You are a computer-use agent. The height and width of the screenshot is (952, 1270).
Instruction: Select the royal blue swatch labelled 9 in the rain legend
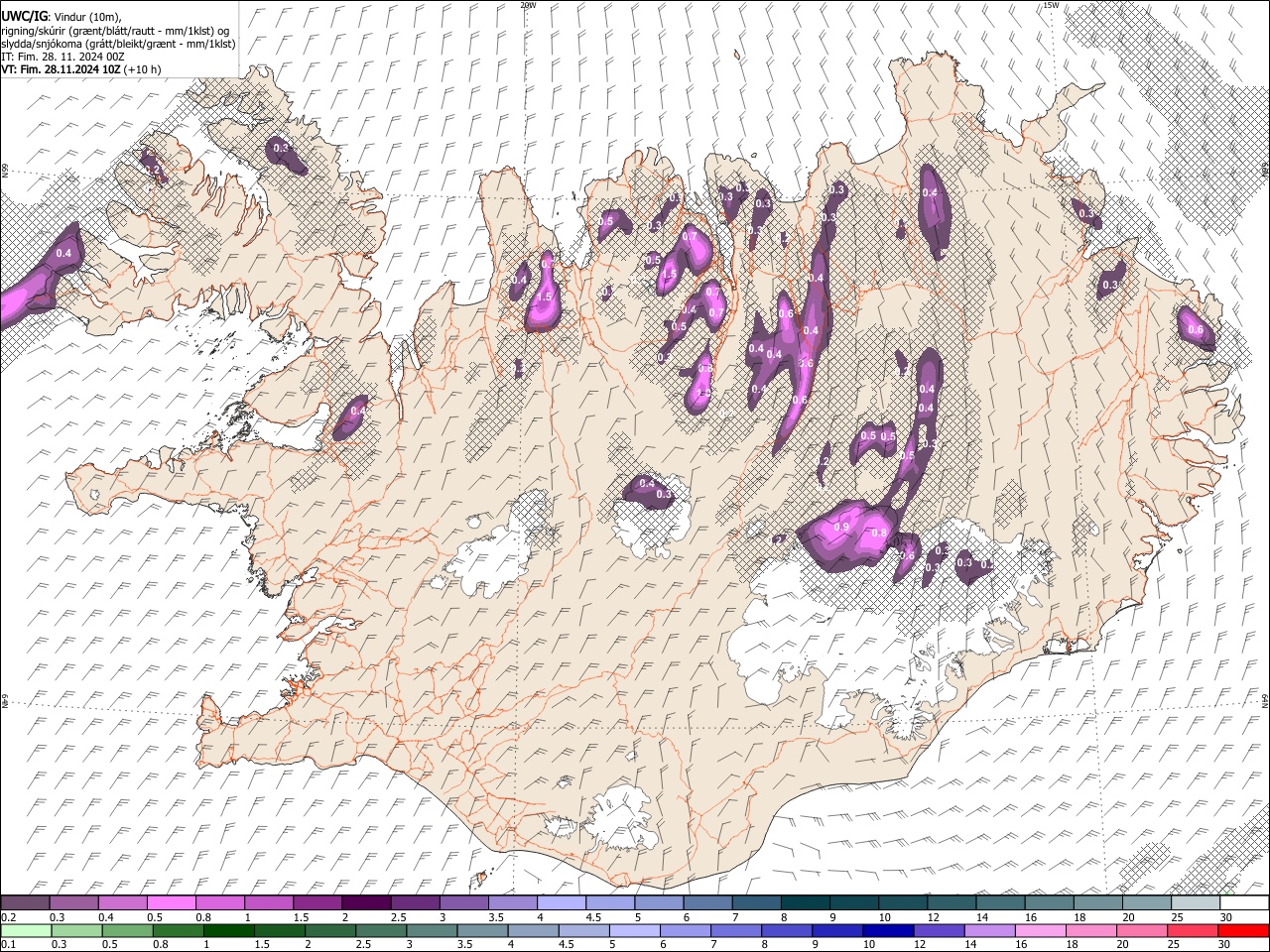[x=836, y=930]
